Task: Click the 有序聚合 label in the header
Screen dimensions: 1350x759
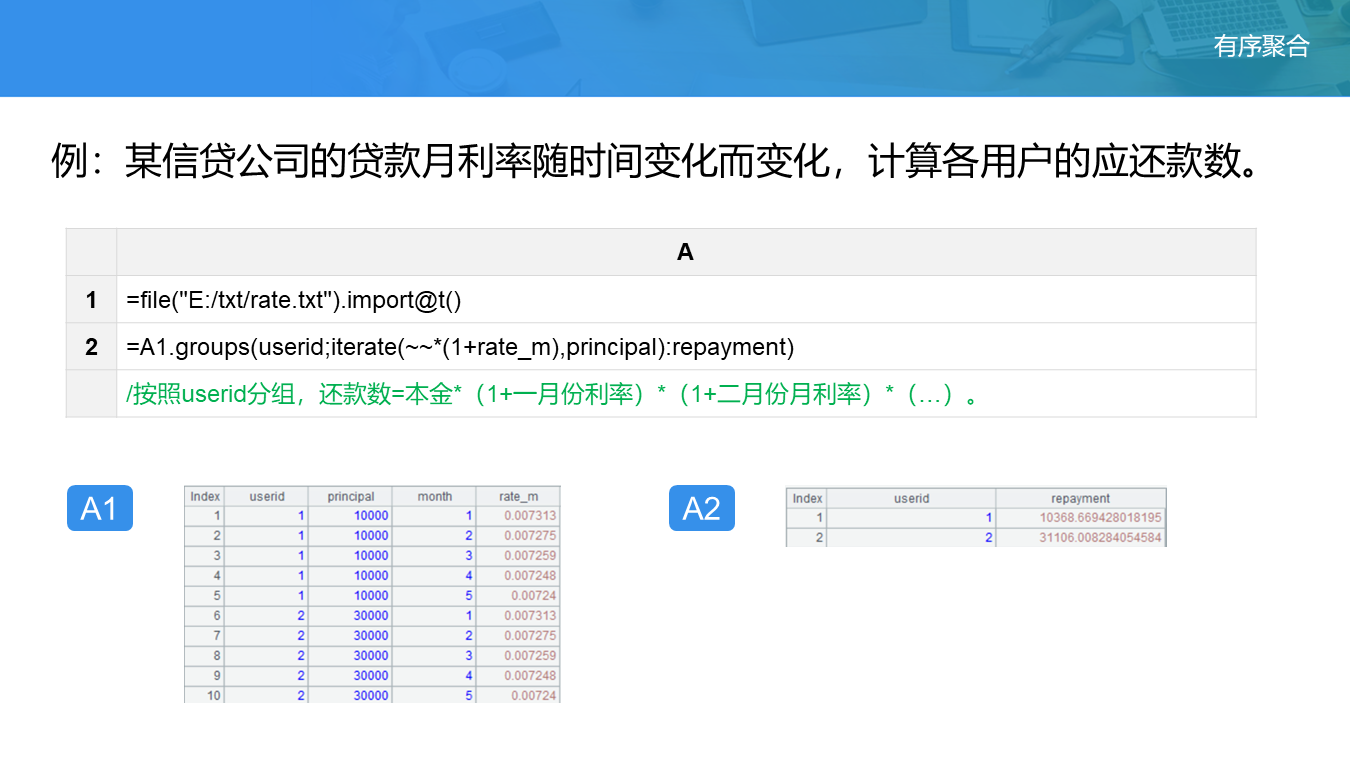Action: pos(1261,46)
